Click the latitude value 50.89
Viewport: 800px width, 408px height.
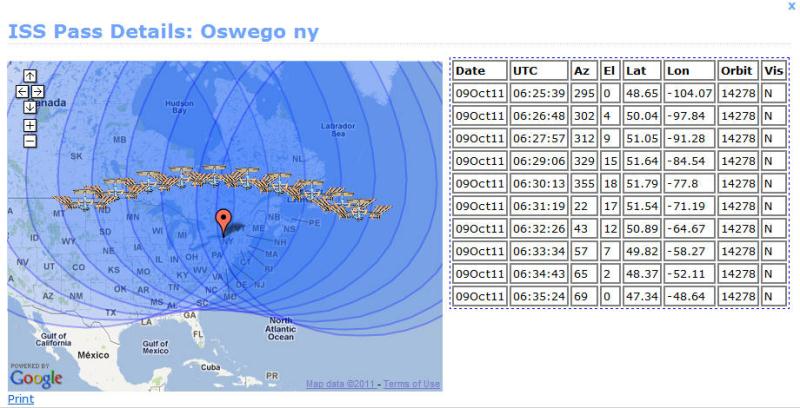tap(642, 228)
